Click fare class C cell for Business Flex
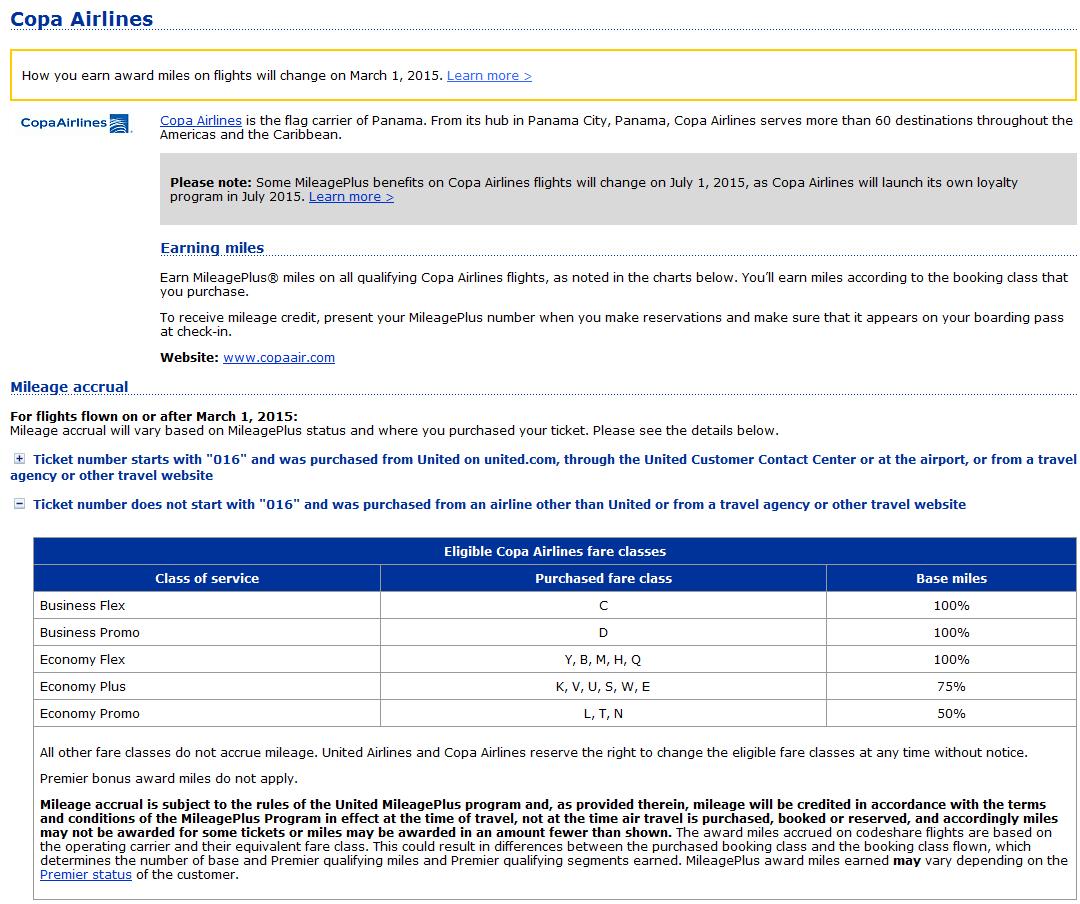The height and width of the screenshot is (904, 1080). point(603,606)
